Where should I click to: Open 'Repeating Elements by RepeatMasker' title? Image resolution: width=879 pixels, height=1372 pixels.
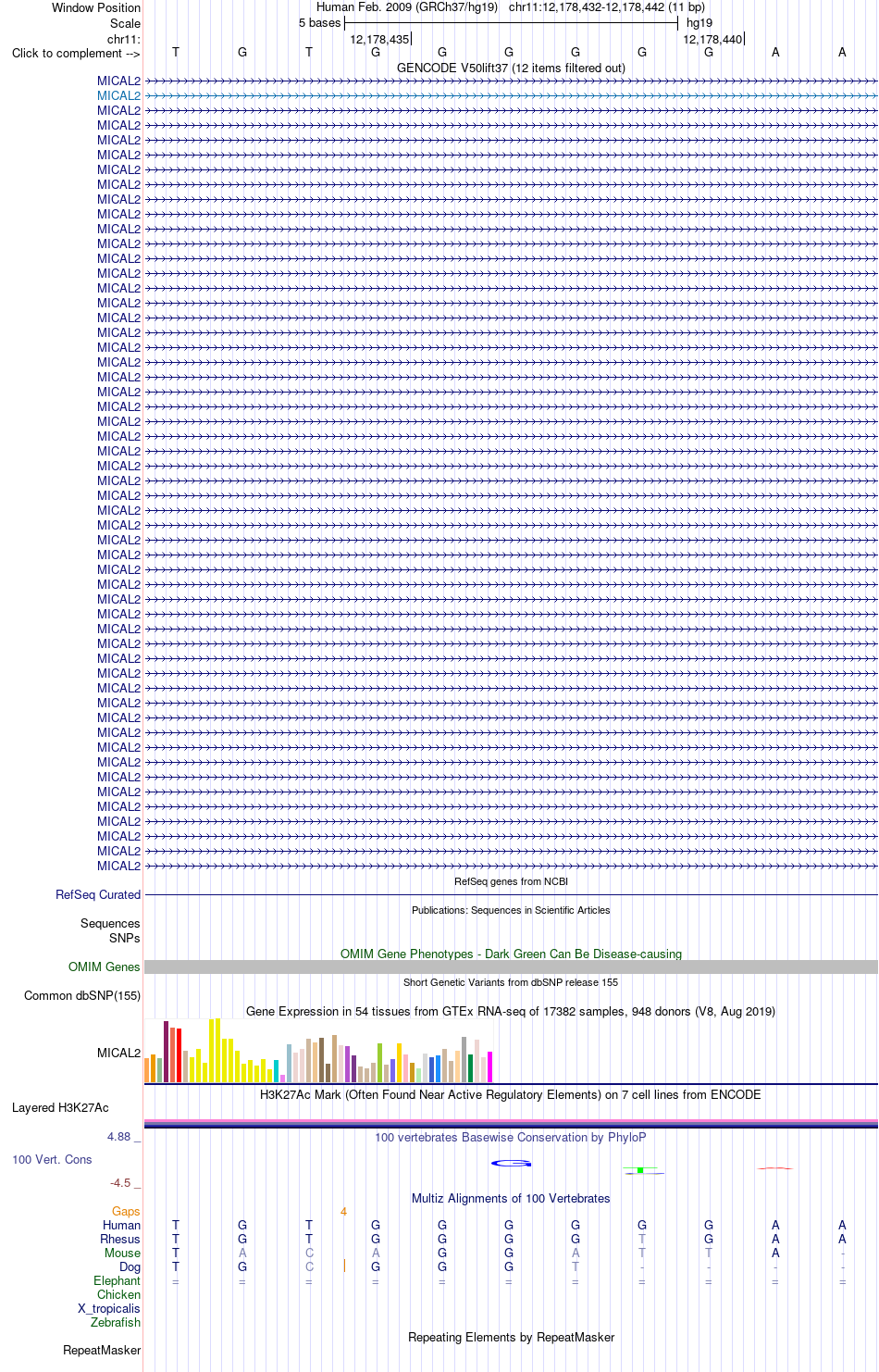coord(511,1337)
